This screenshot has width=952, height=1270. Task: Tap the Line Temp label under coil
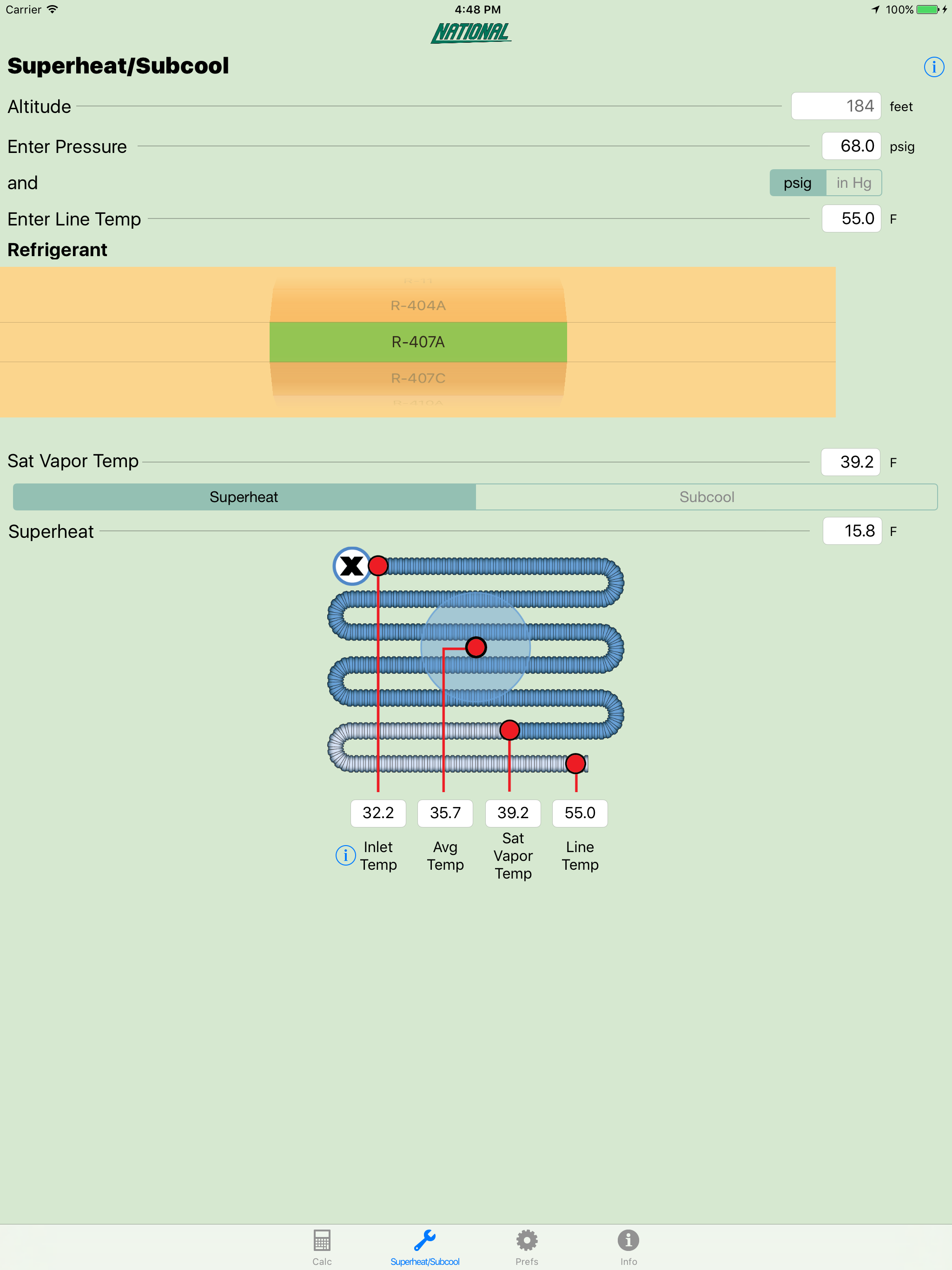point(580,855)
